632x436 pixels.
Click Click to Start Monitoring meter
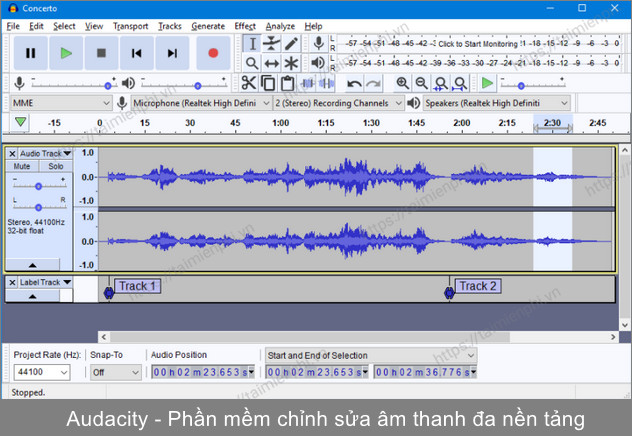pyautogui.click(x=478, y=44)
